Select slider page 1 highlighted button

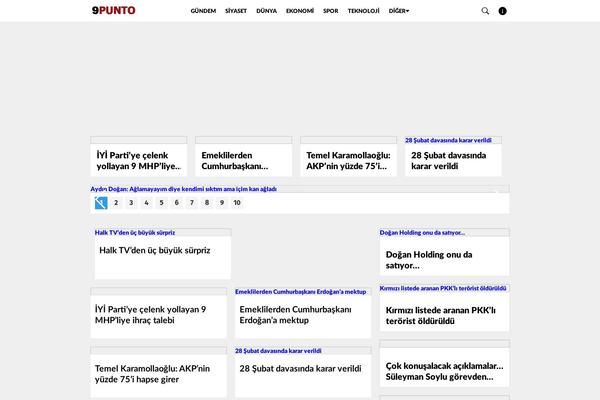tap(101, 203)
